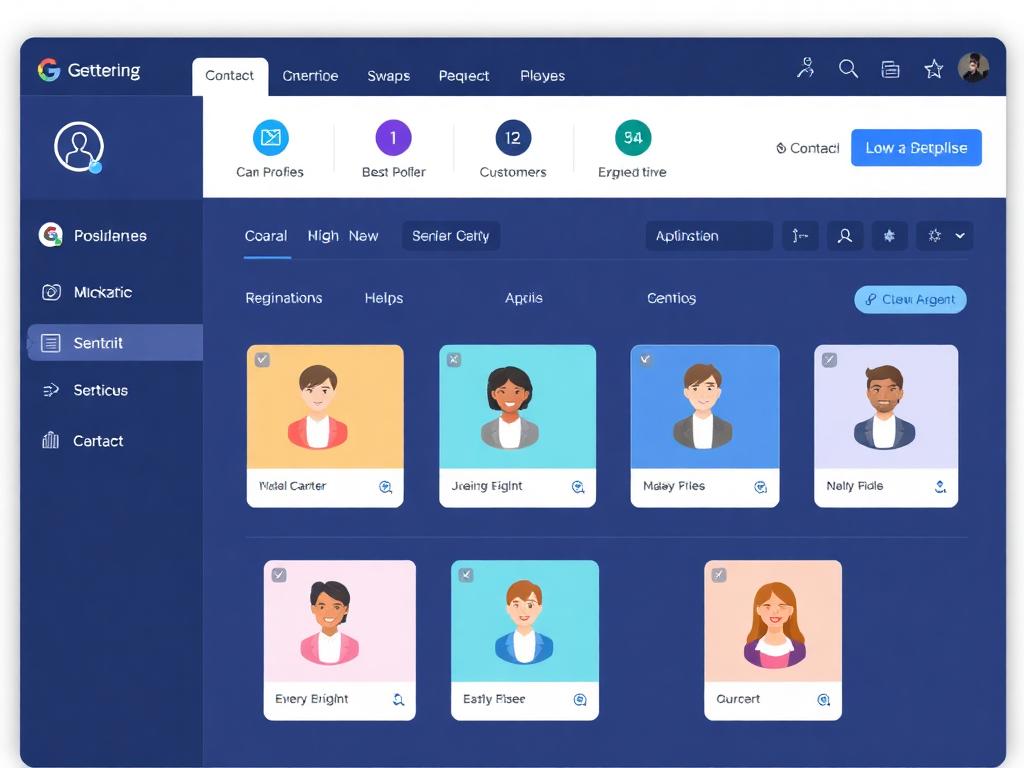Click chat icon on Malay Files card

pyautogui.click(x=760, y=487)
